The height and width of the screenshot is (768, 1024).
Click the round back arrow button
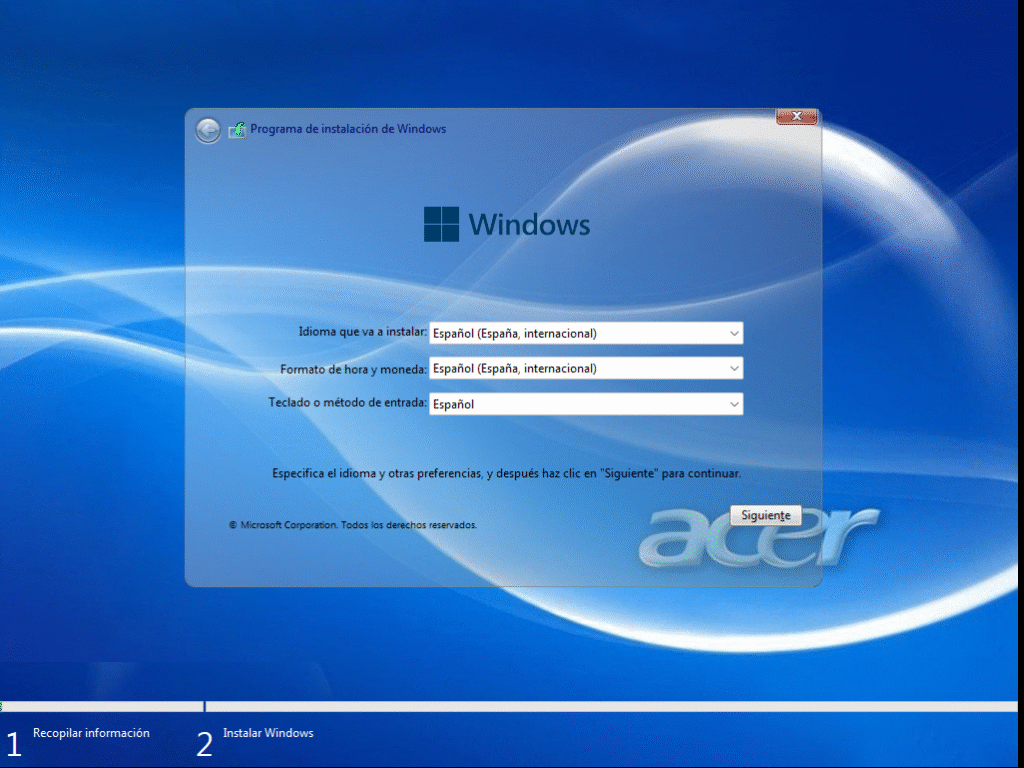click(208, 130)
